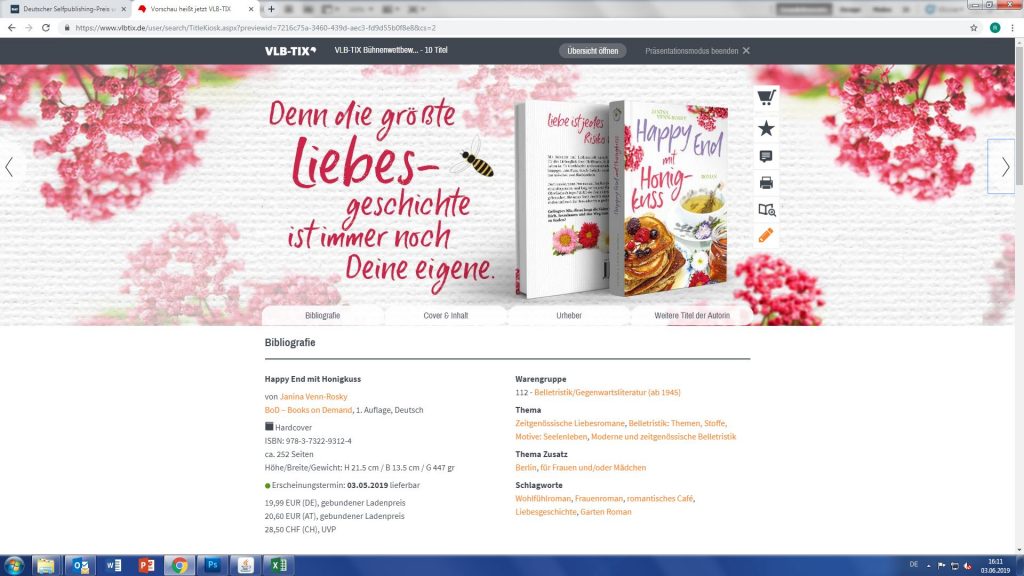Screen dimensions: 1024x576
Task: Click Präsentationsmodus beenden
Action: (x=692, y=51)
